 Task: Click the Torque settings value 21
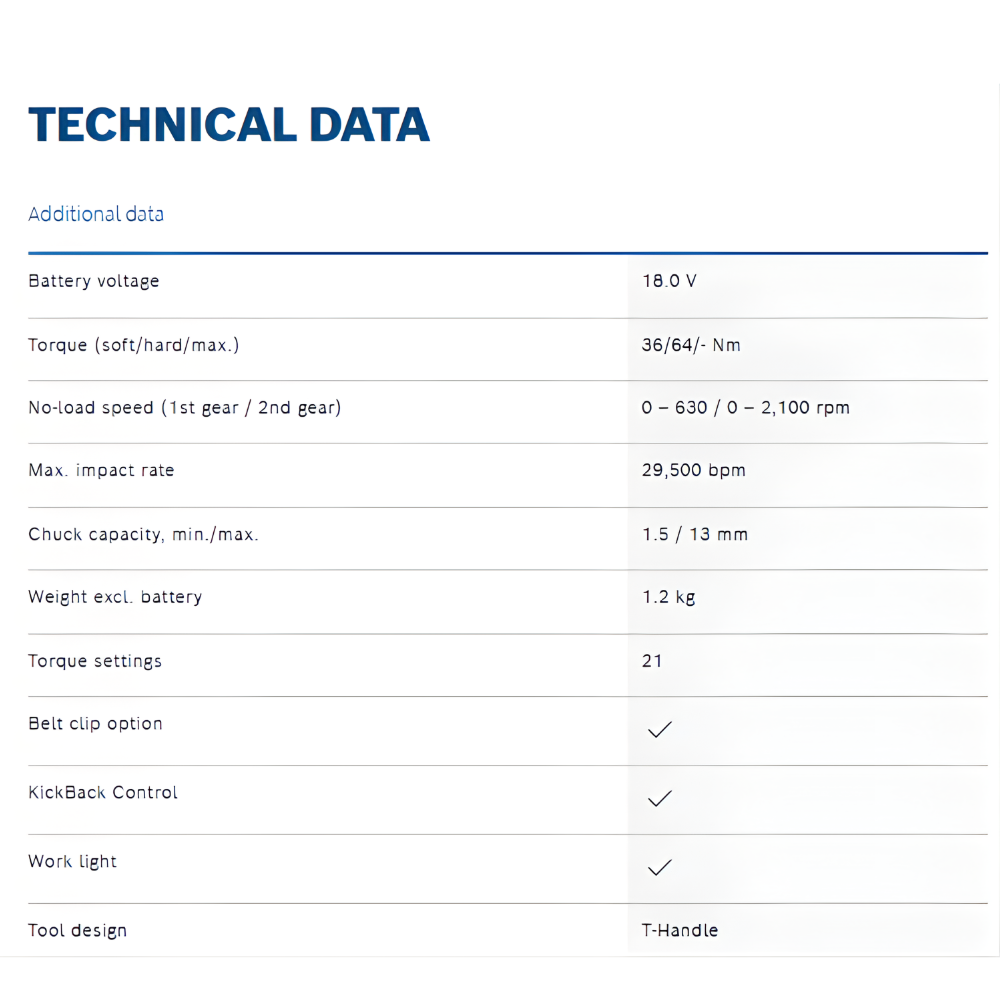click(x=652, y=661)
